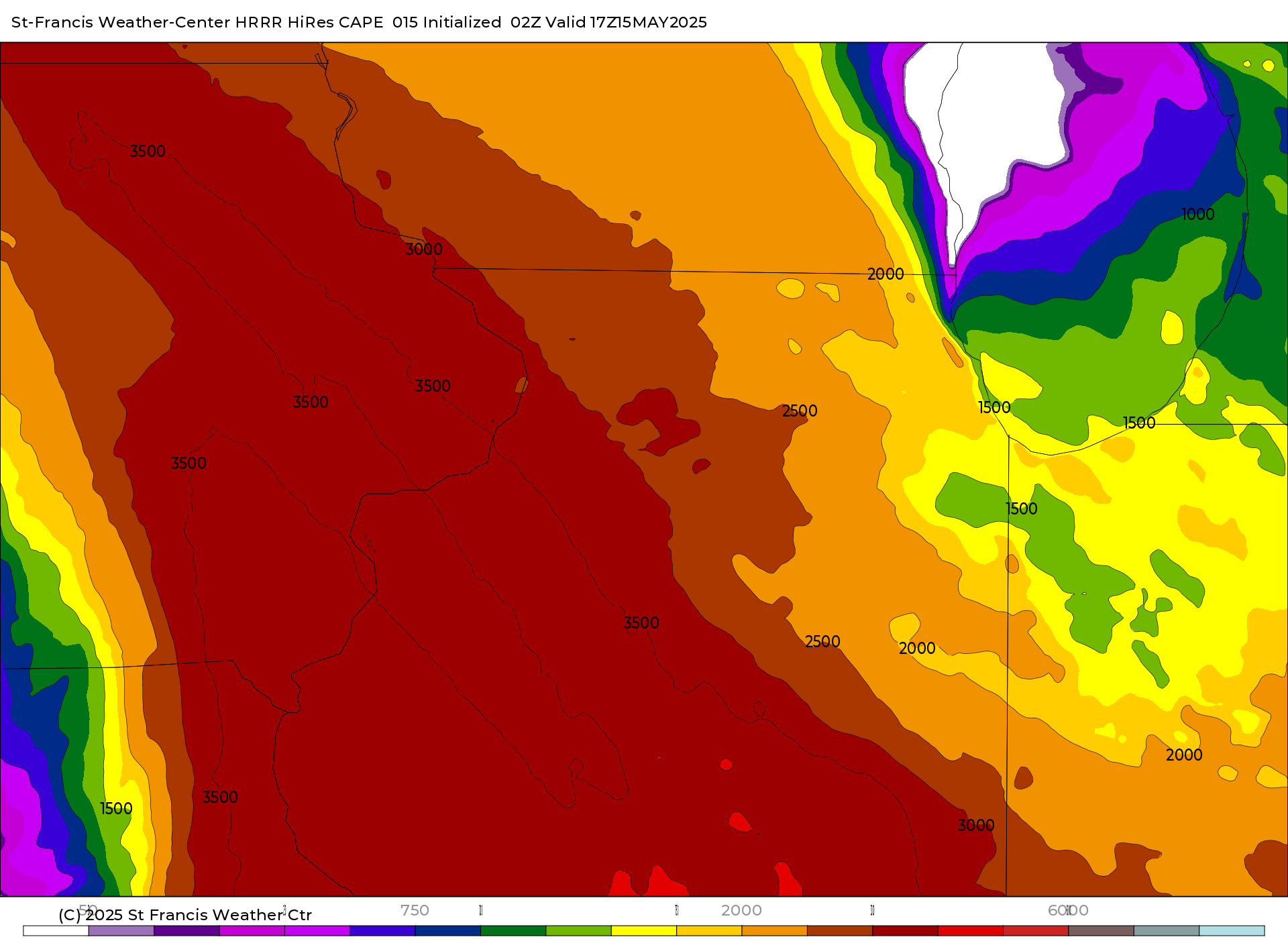The height and width of the screenshot is (939, 1288).
Task: Select the pale light-blue swatch ending the color bar
Action: coord(1232,931)
